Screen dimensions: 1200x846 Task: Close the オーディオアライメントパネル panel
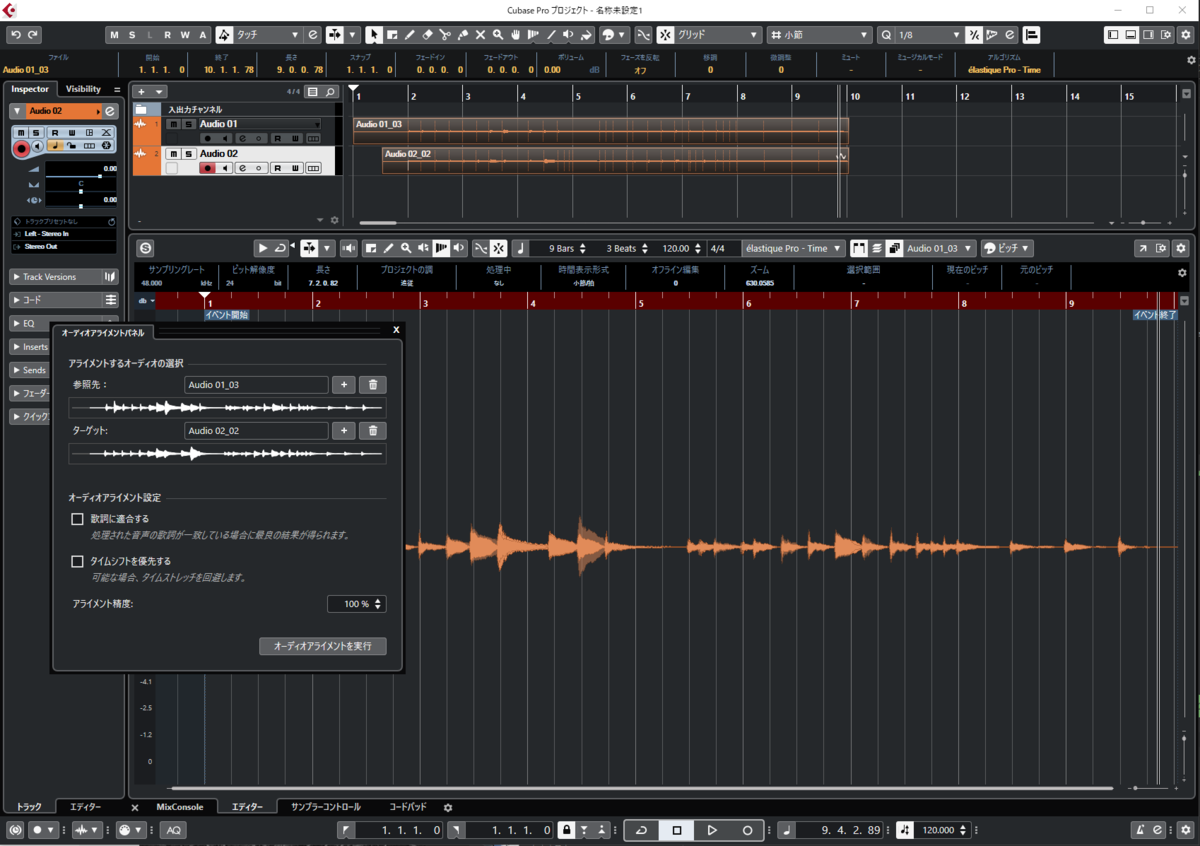[396, 330]
